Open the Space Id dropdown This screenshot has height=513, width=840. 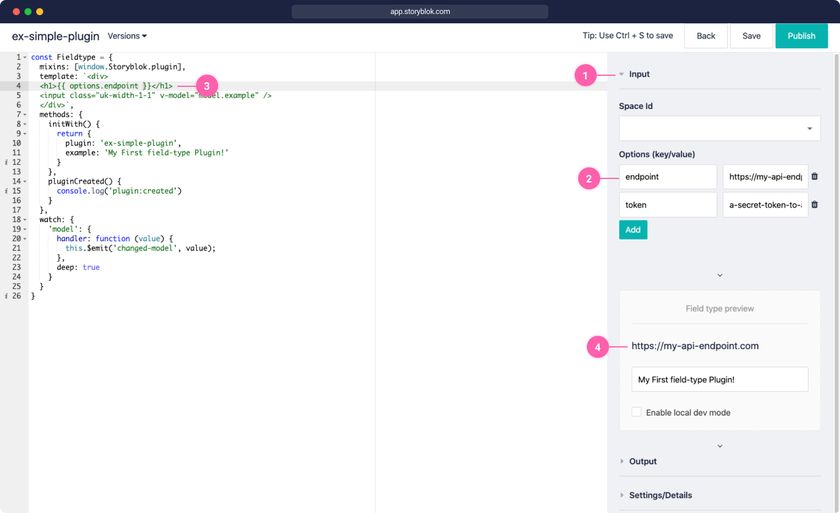pyautogui.click(x=719, y=129)
